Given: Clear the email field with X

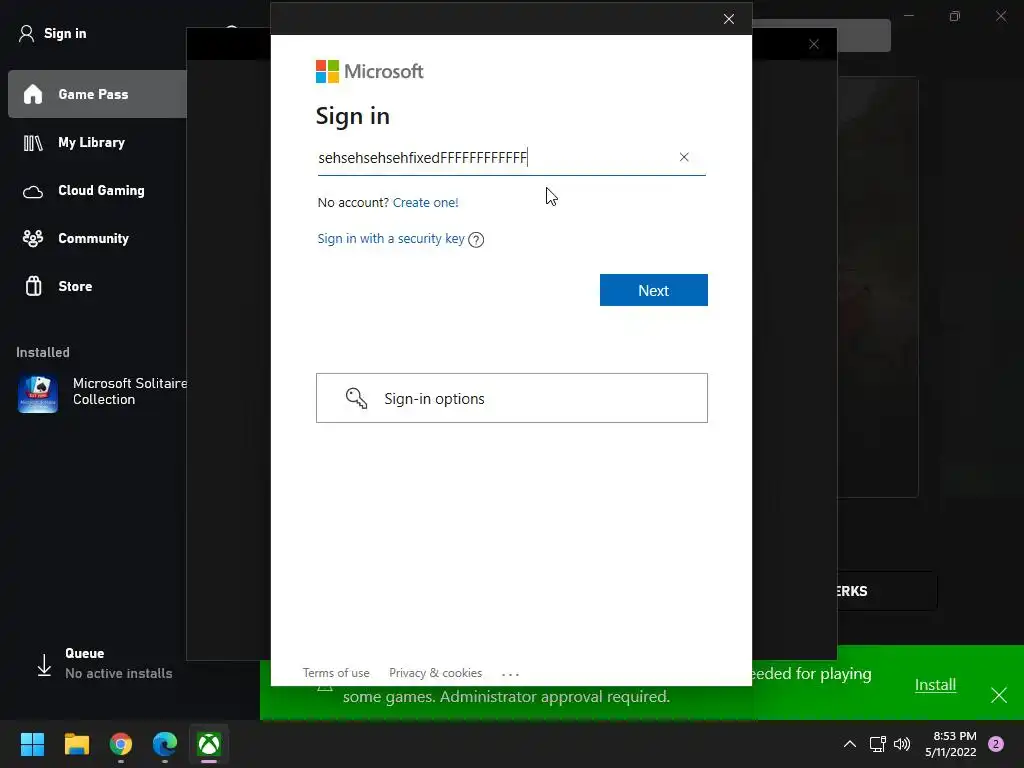Looking at the screenshot, I should 684,157.
